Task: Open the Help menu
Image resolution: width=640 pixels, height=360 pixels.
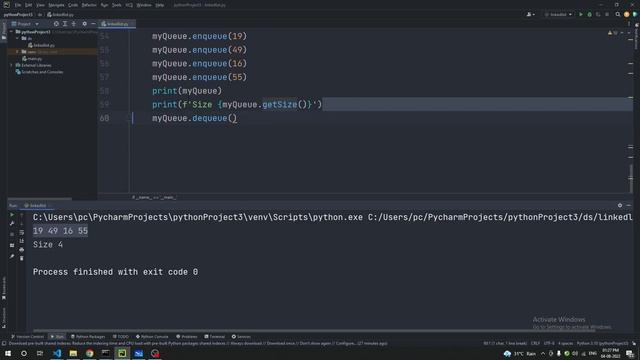Action: tap(160, 5)
